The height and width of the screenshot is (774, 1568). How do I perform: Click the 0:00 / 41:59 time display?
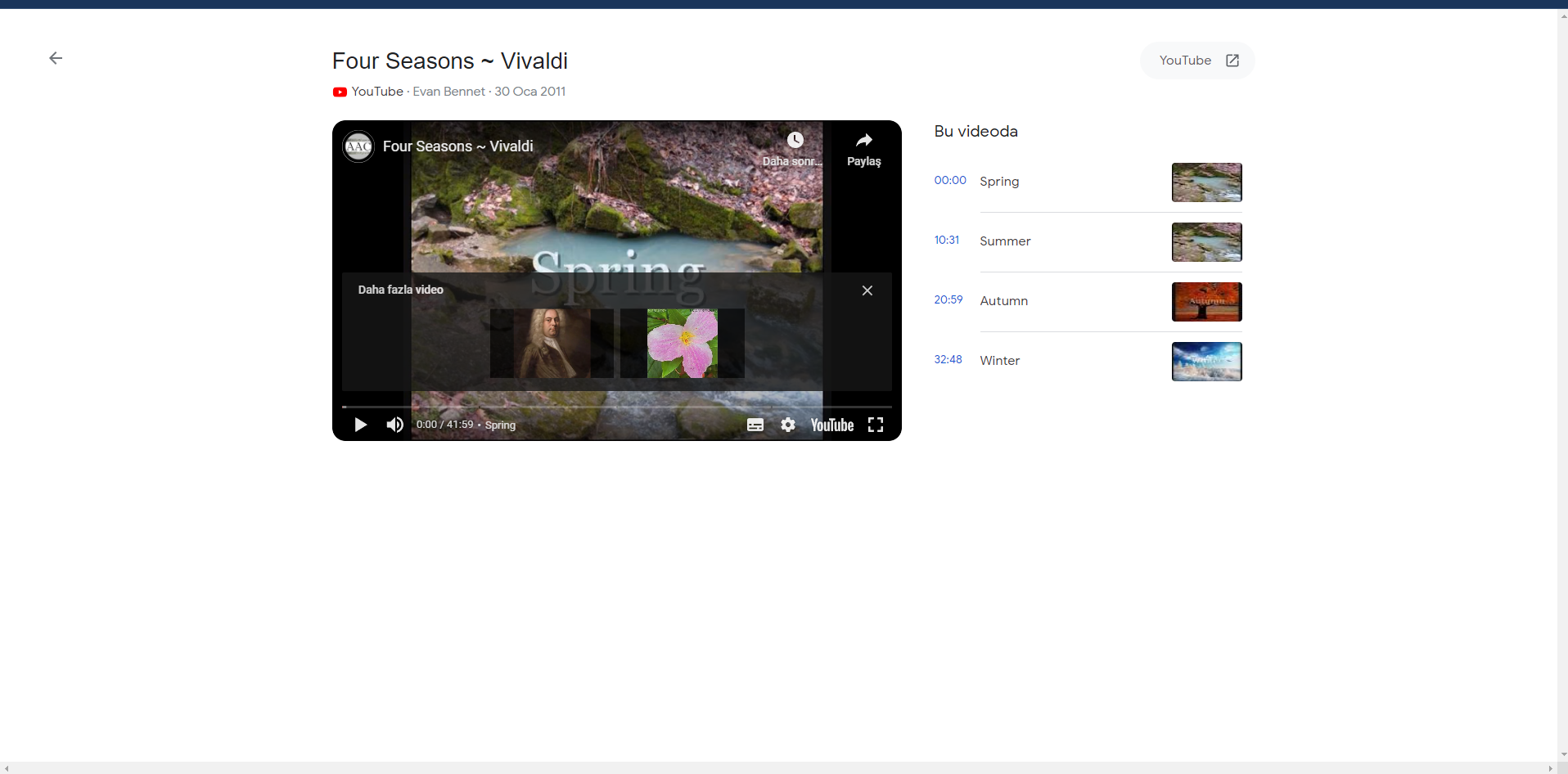click(x=444, y=425)
